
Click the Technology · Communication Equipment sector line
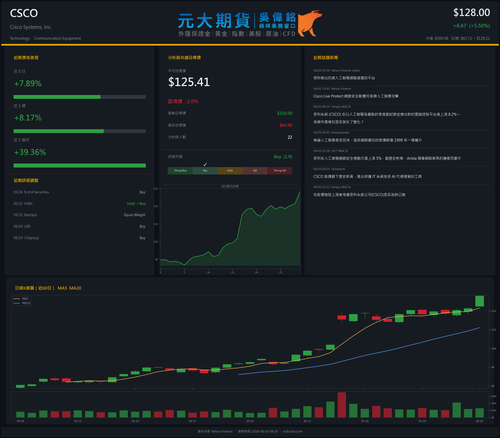(45, 38)
